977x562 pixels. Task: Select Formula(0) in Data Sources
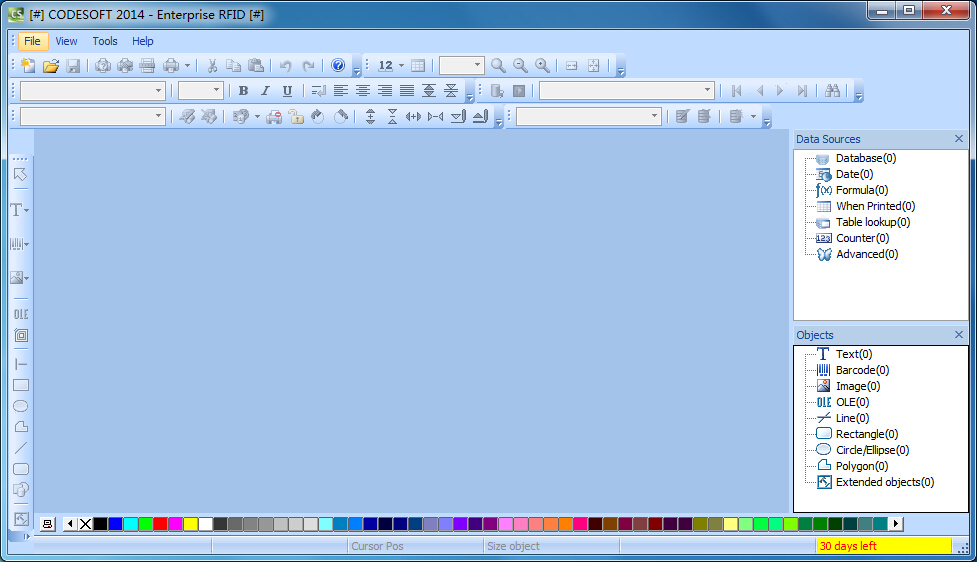pos(862,190)
